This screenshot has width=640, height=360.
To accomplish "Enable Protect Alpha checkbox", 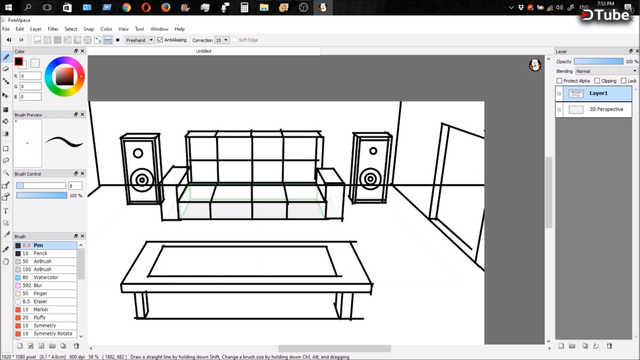I will pyautogui.click(x=560, y=81).
